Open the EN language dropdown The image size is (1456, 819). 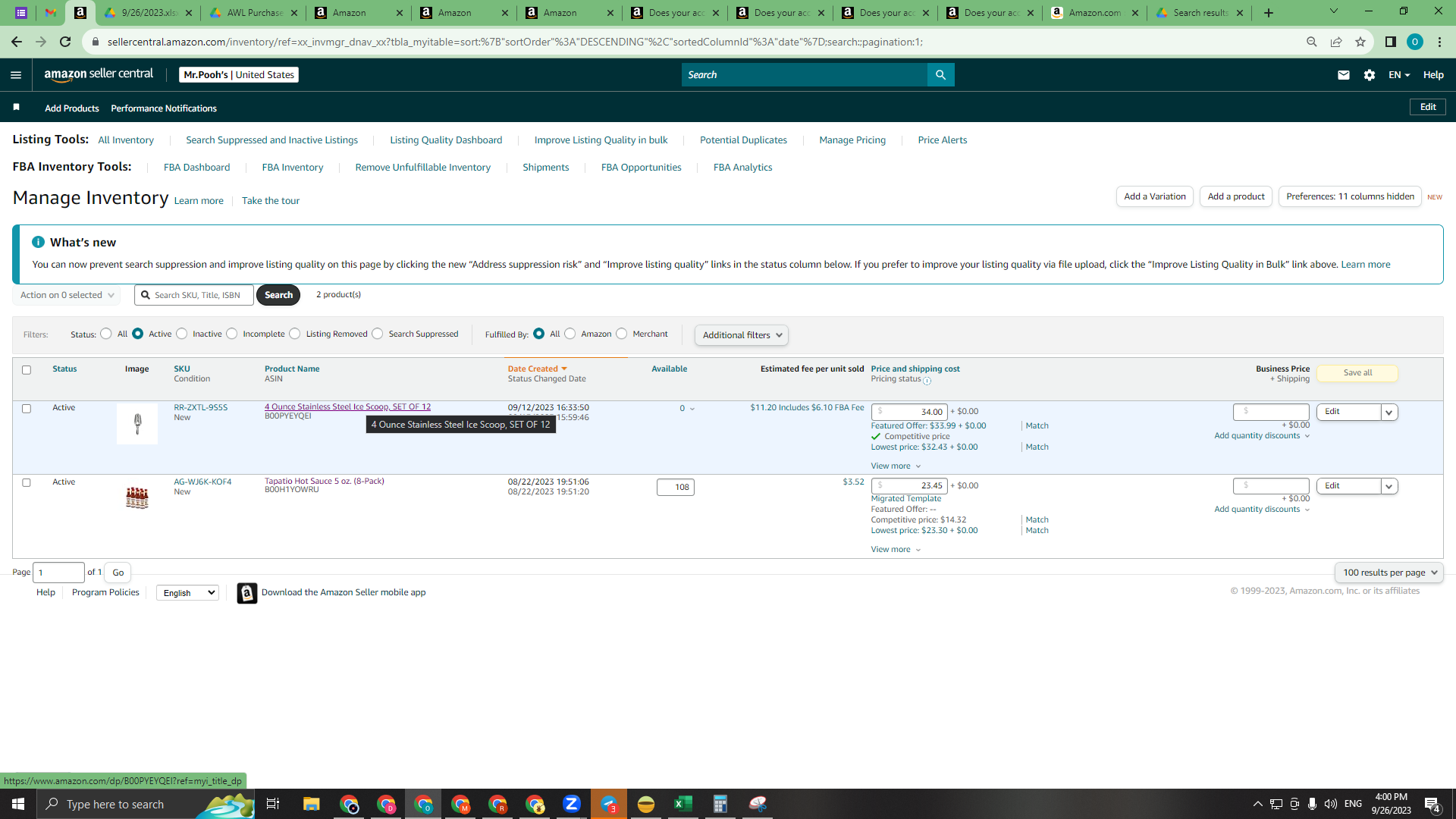point(1399,74)
